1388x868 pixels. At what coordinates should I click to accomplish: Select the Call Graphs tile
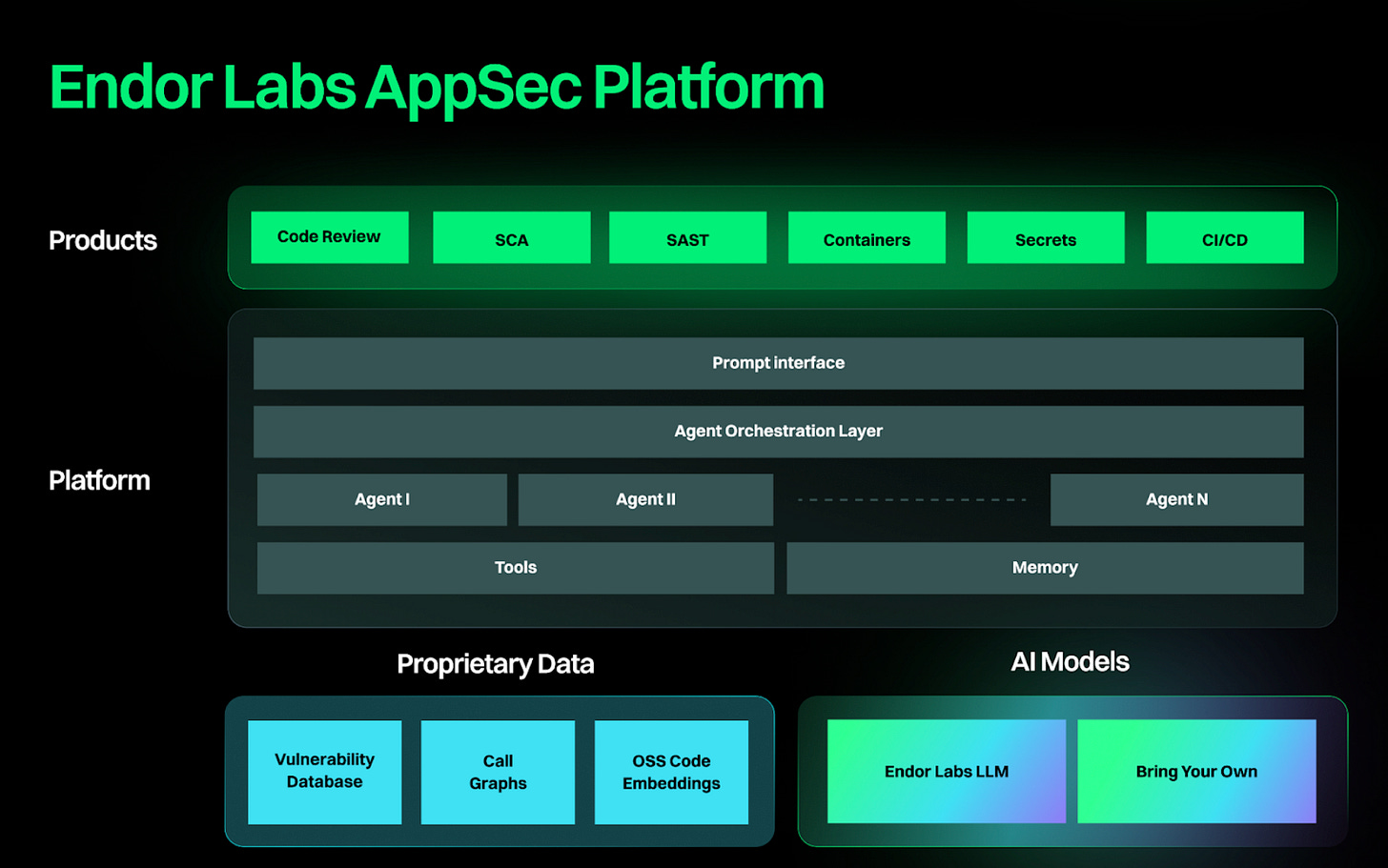[498, 772]
